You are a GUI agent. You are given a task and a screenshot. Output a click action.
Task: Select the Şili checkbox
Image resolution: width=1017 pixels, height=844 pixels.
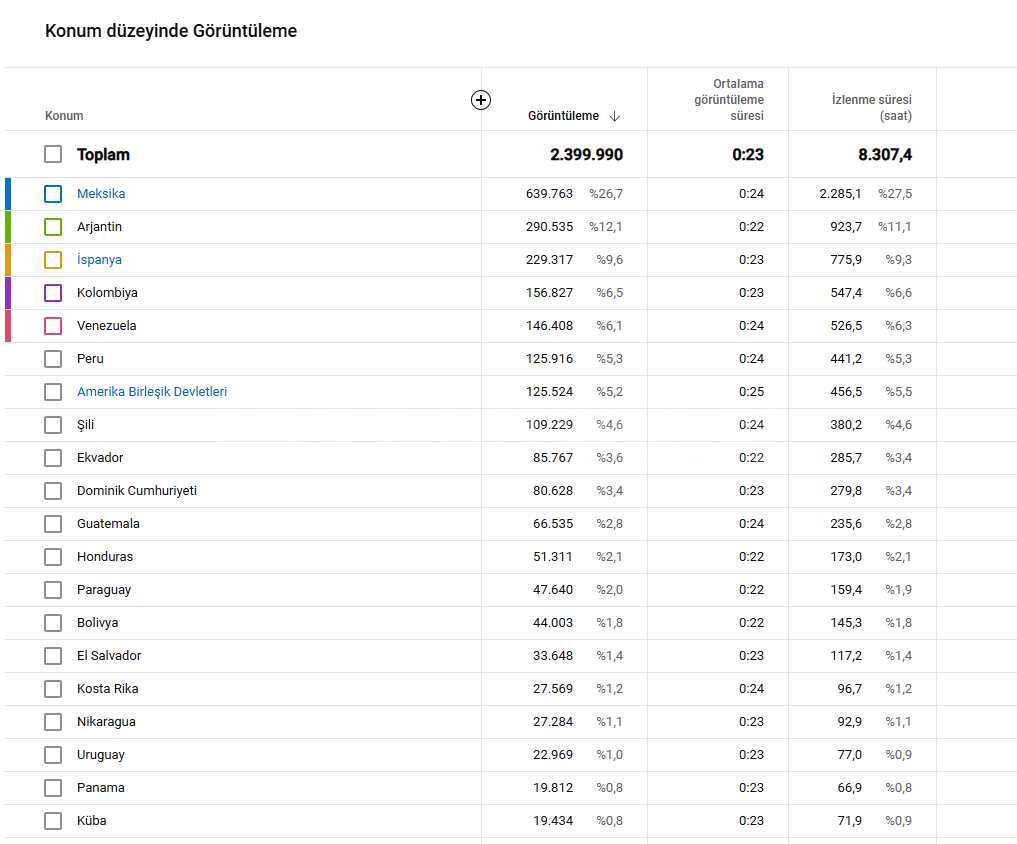click(x=53, y=425)
